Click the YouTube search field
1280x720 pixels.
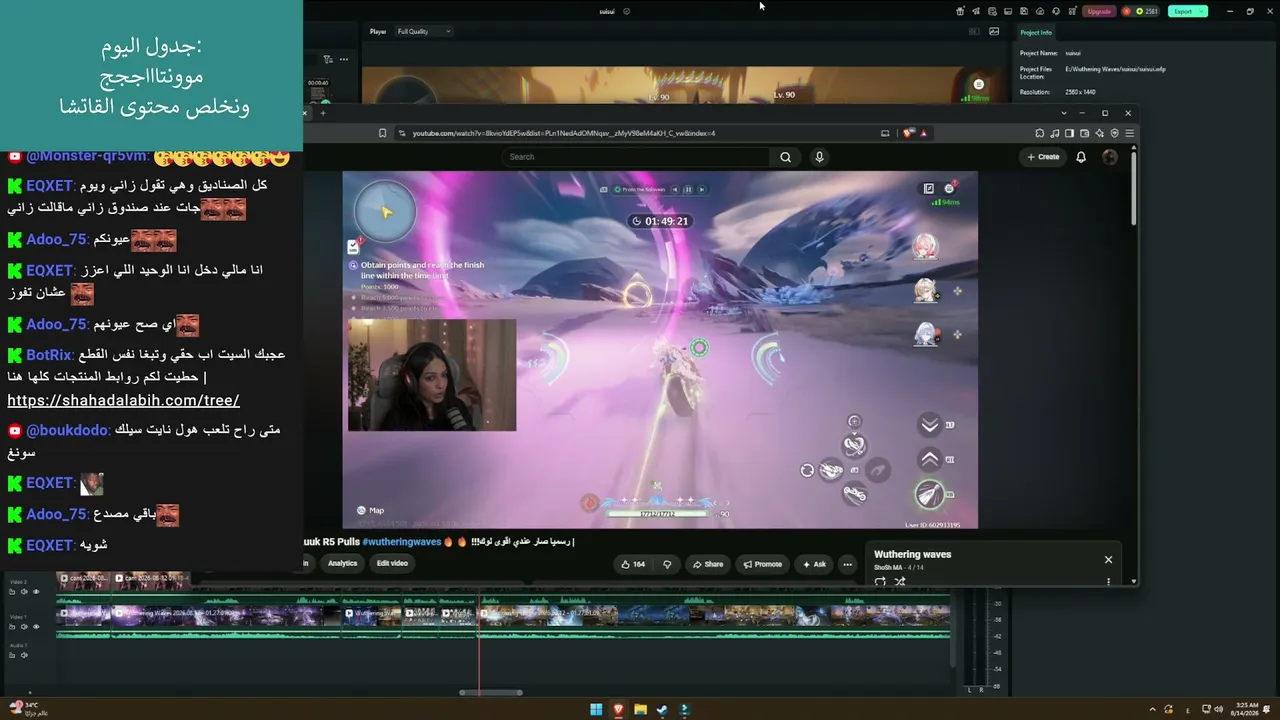coord(635,157)
